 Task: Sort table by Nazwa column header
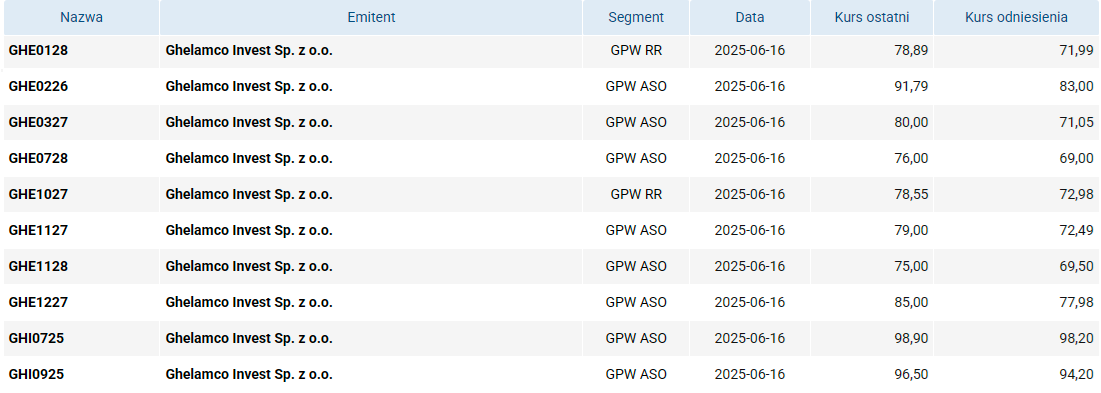pyautogui.click(x=81, y=18)
